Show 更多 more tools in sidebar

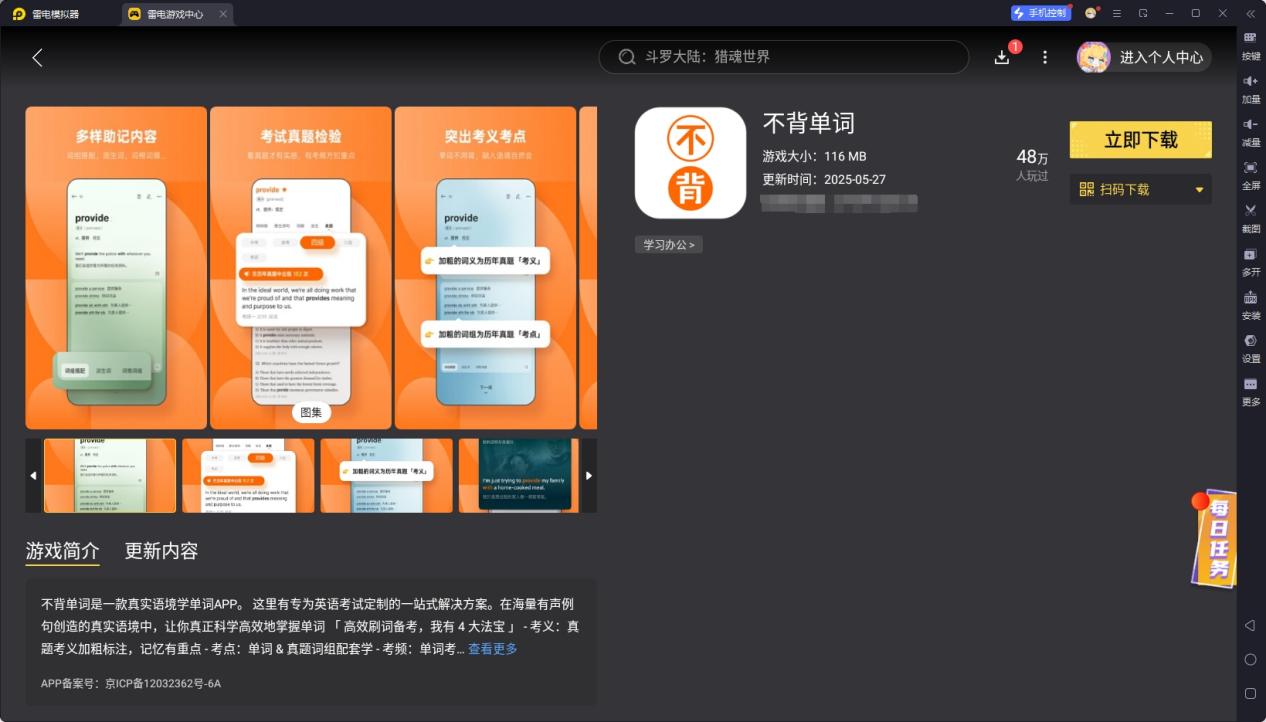coord(1251,390)
